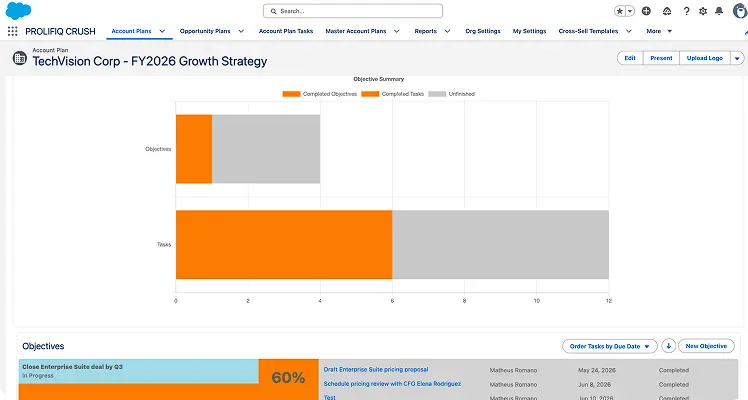Click the Salesforce cloud logo

pos(18,10)
